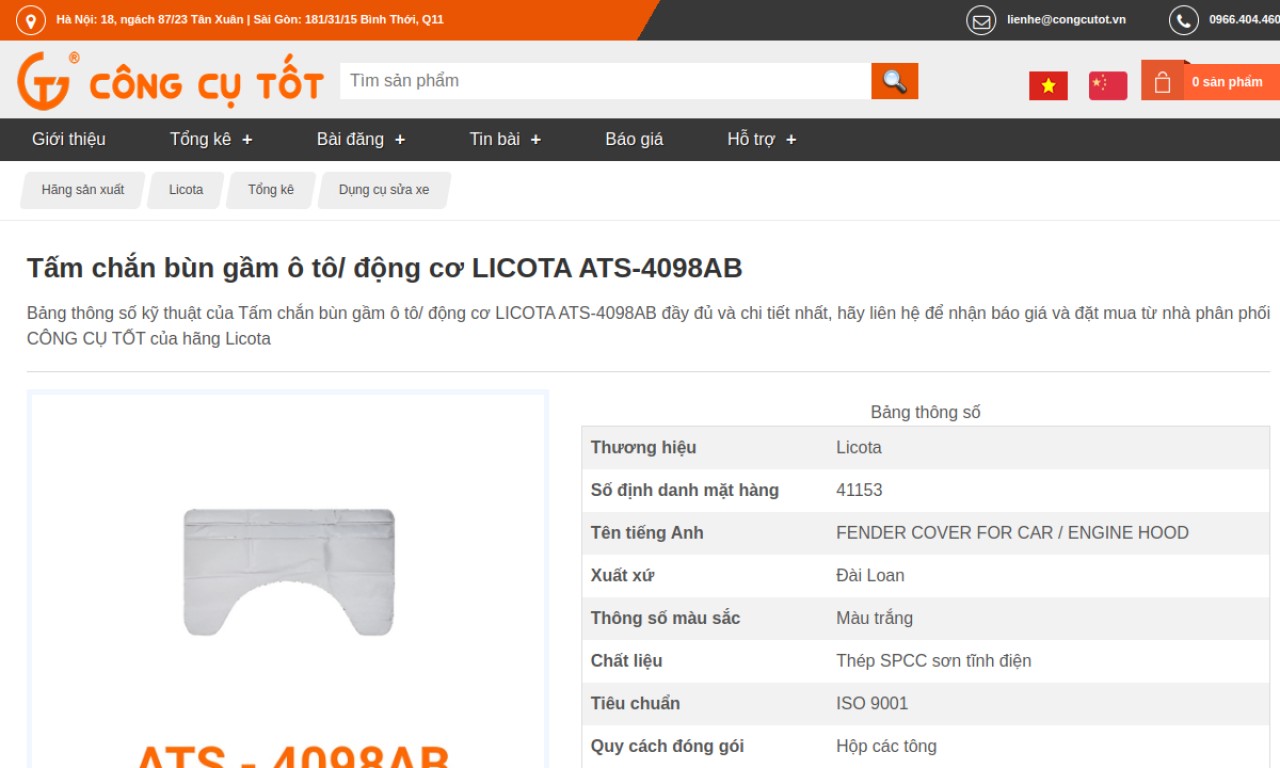Expand the Tin bài menu plus sign

point(536,140)
